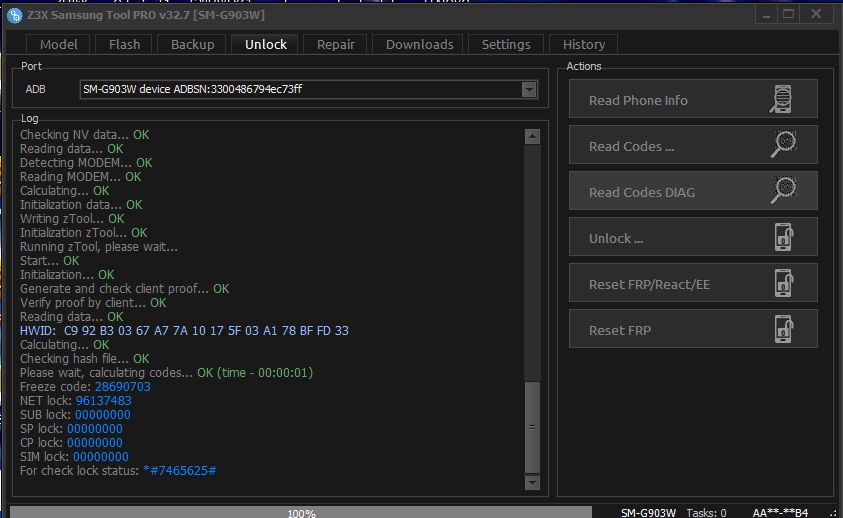Viewport: 843px width, 518px height.
Task: Click the Read Phone Info button label
Action: pyautogui.click(x=638, y=101)
